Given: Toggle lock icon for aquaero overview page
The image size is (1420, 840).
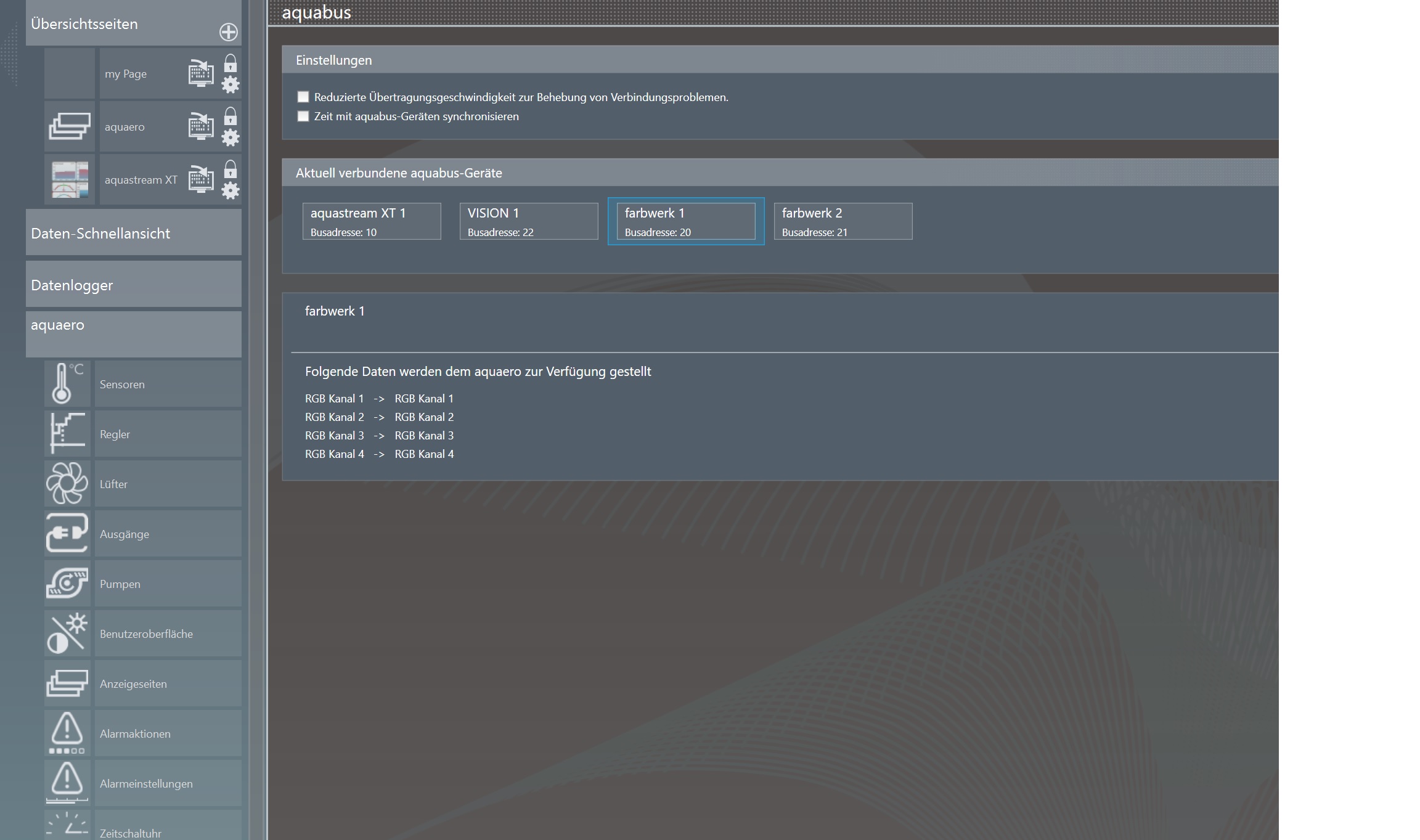Looking at the screenshot, I should (230, 116).
